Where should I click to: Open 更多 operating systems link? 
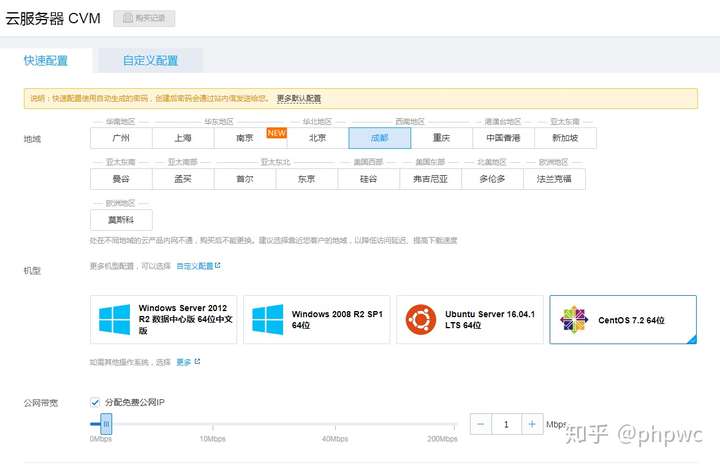pyautogui.click(x=184, y=362)
